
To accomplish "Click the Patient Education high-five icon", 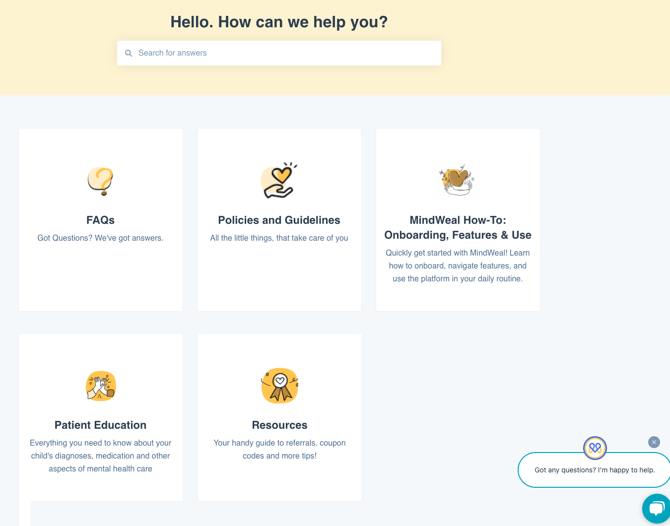I will tap(101, 386).
